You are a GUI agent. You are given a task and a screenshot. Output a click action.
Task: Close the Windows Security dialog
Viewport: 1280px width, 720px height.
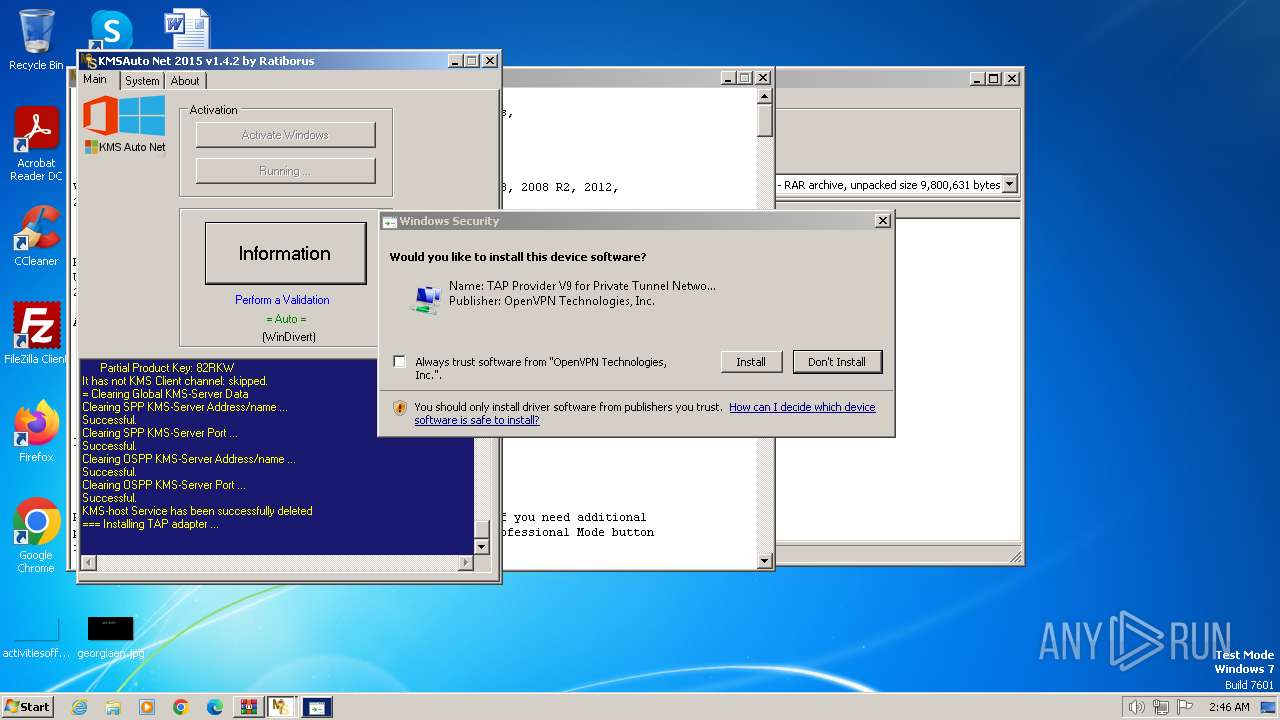882,221
